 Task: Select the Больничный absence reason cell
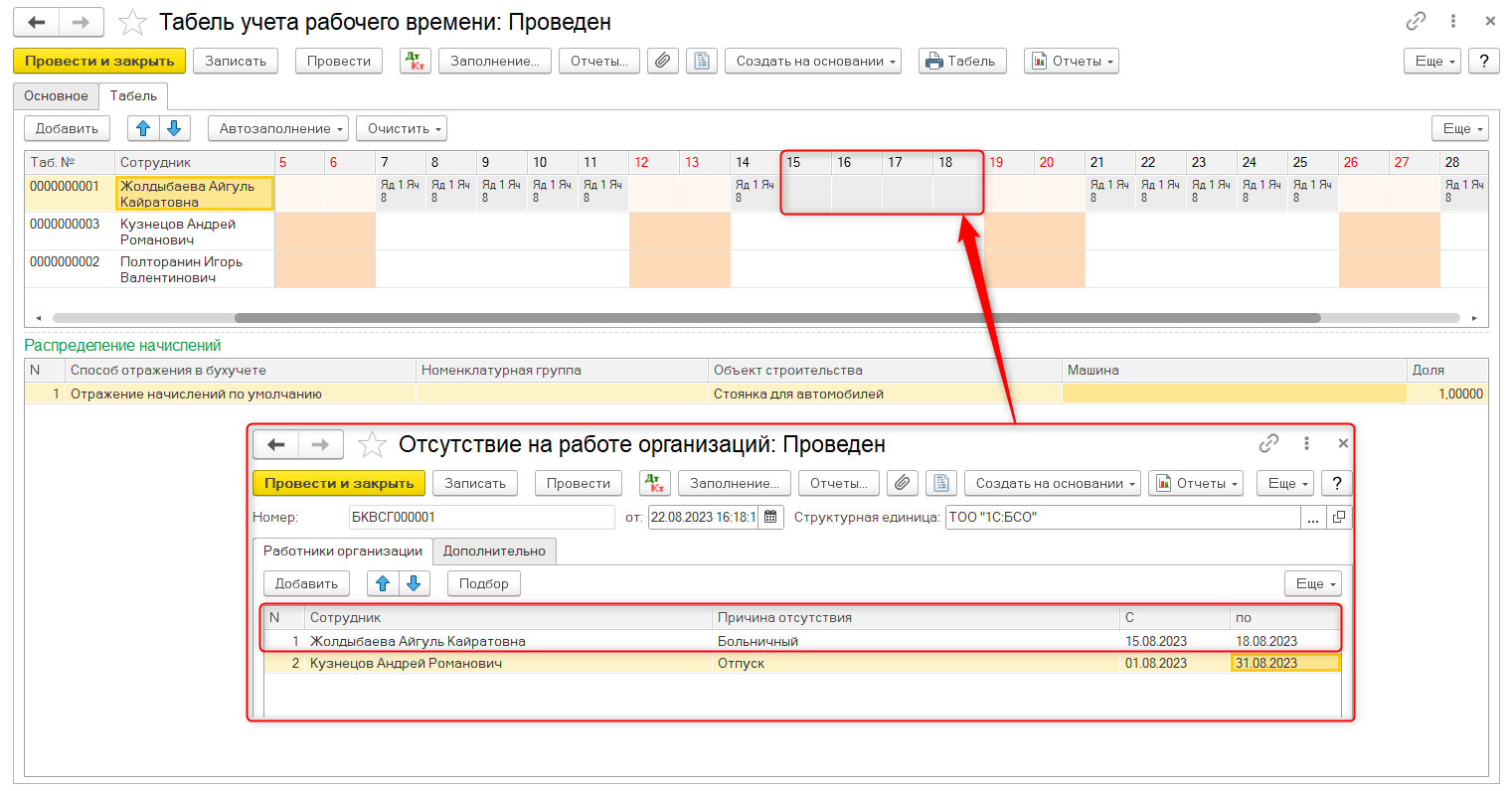tap(916, 641)
